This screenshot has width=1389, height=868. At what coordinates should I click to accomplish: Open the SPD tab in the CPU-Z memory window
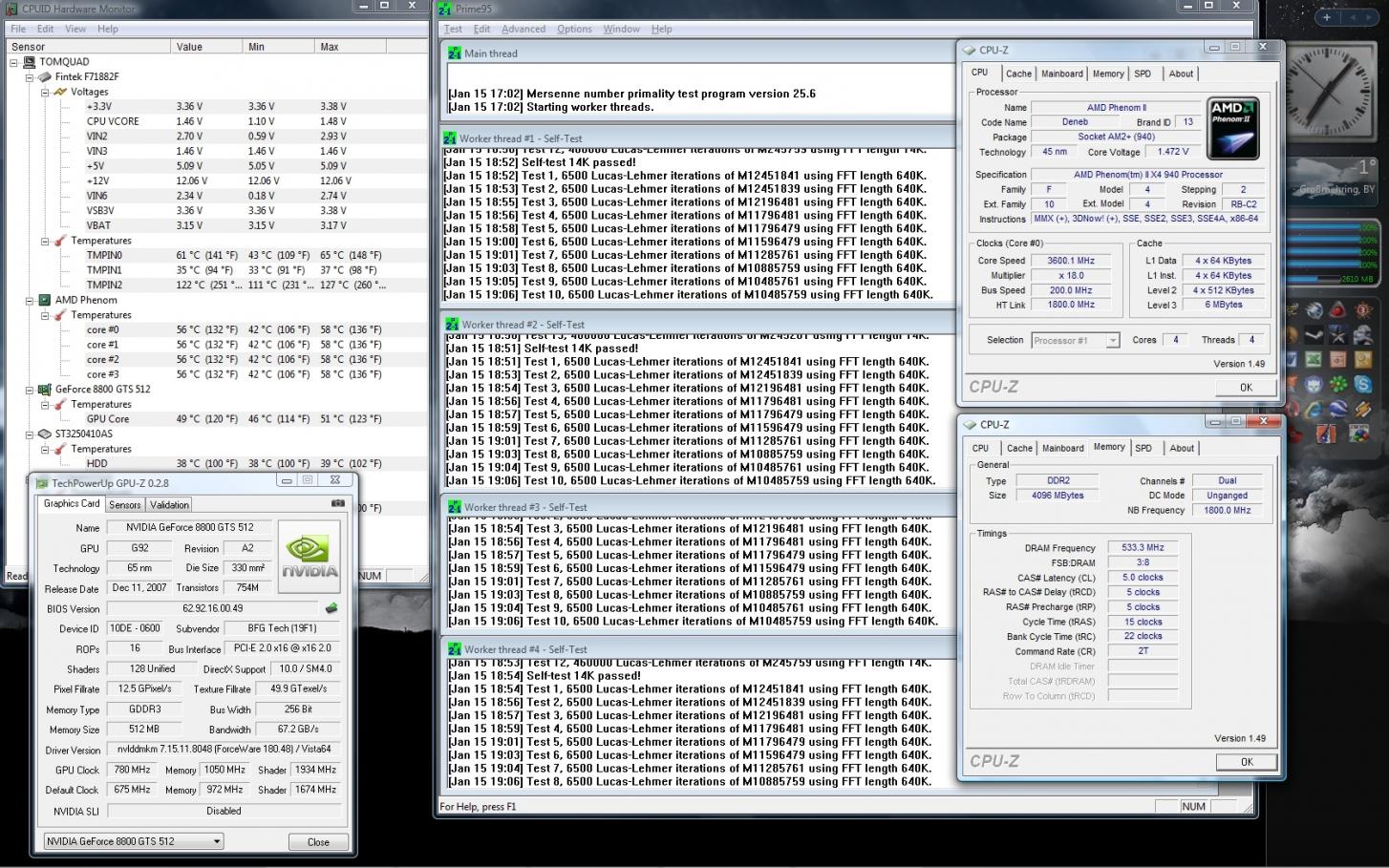coord(1143,448)
